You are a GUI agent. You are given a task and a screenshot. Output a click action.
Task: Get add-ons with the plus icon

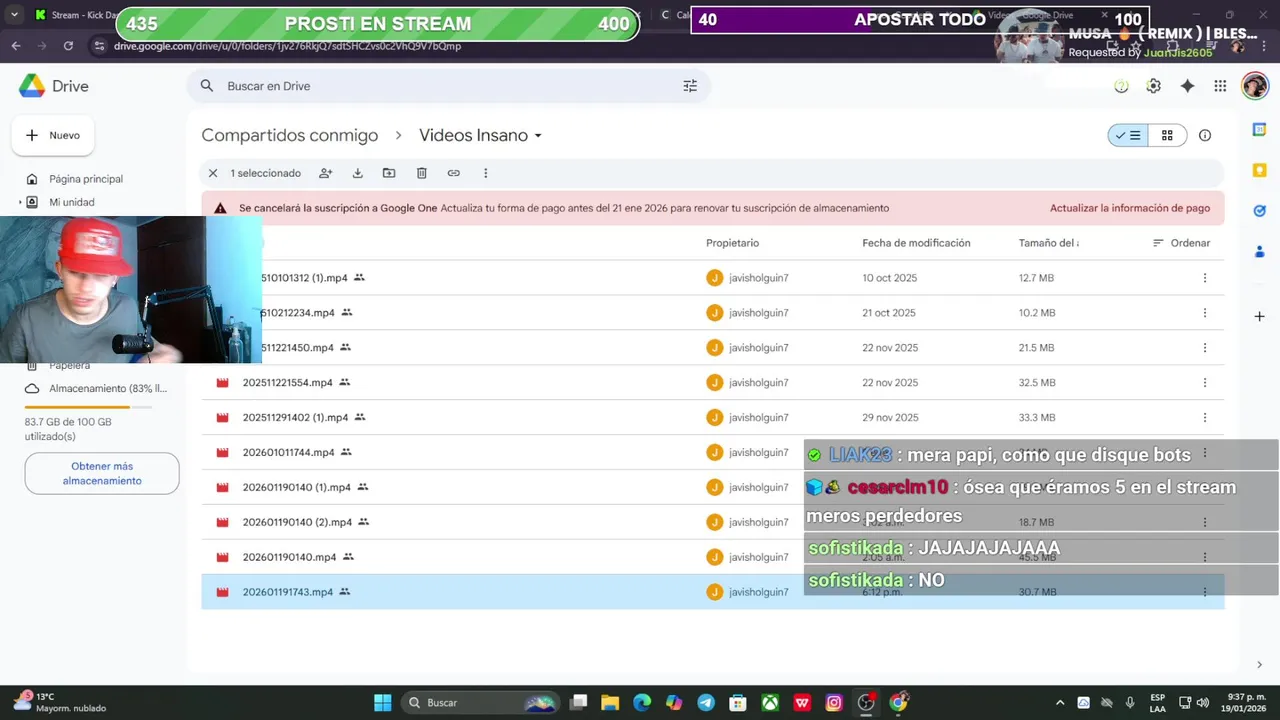(1260, 316)
